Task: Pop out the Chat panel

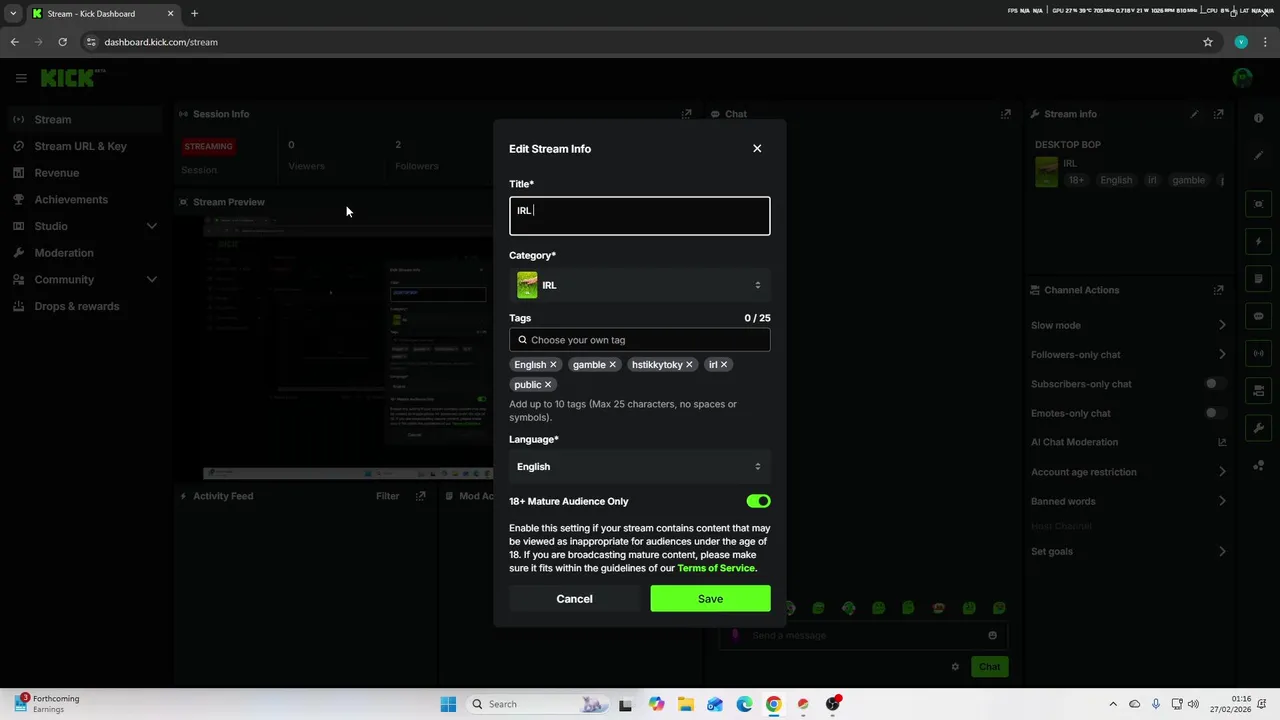Action: (1006, 114)
